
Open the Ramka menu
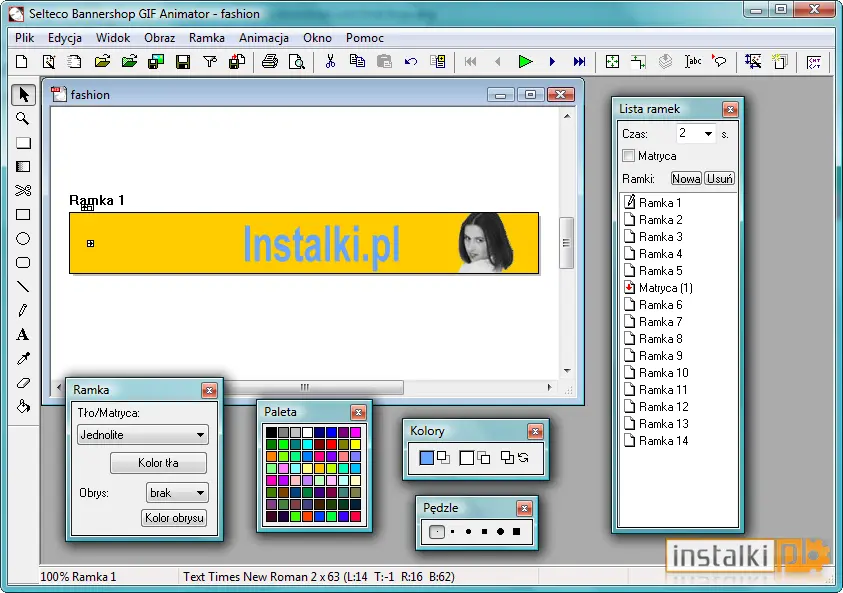point(207,38)
